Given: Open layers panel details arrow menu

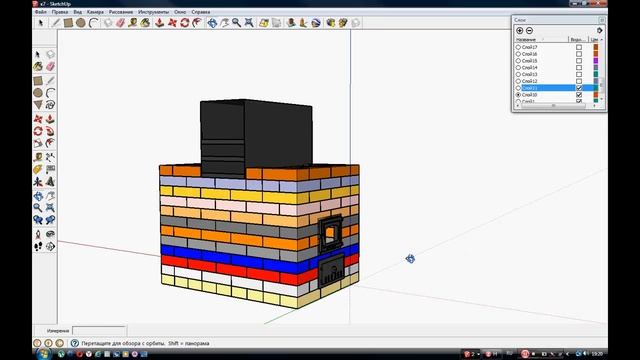Looking at the screenshot, I should point(599,31).
